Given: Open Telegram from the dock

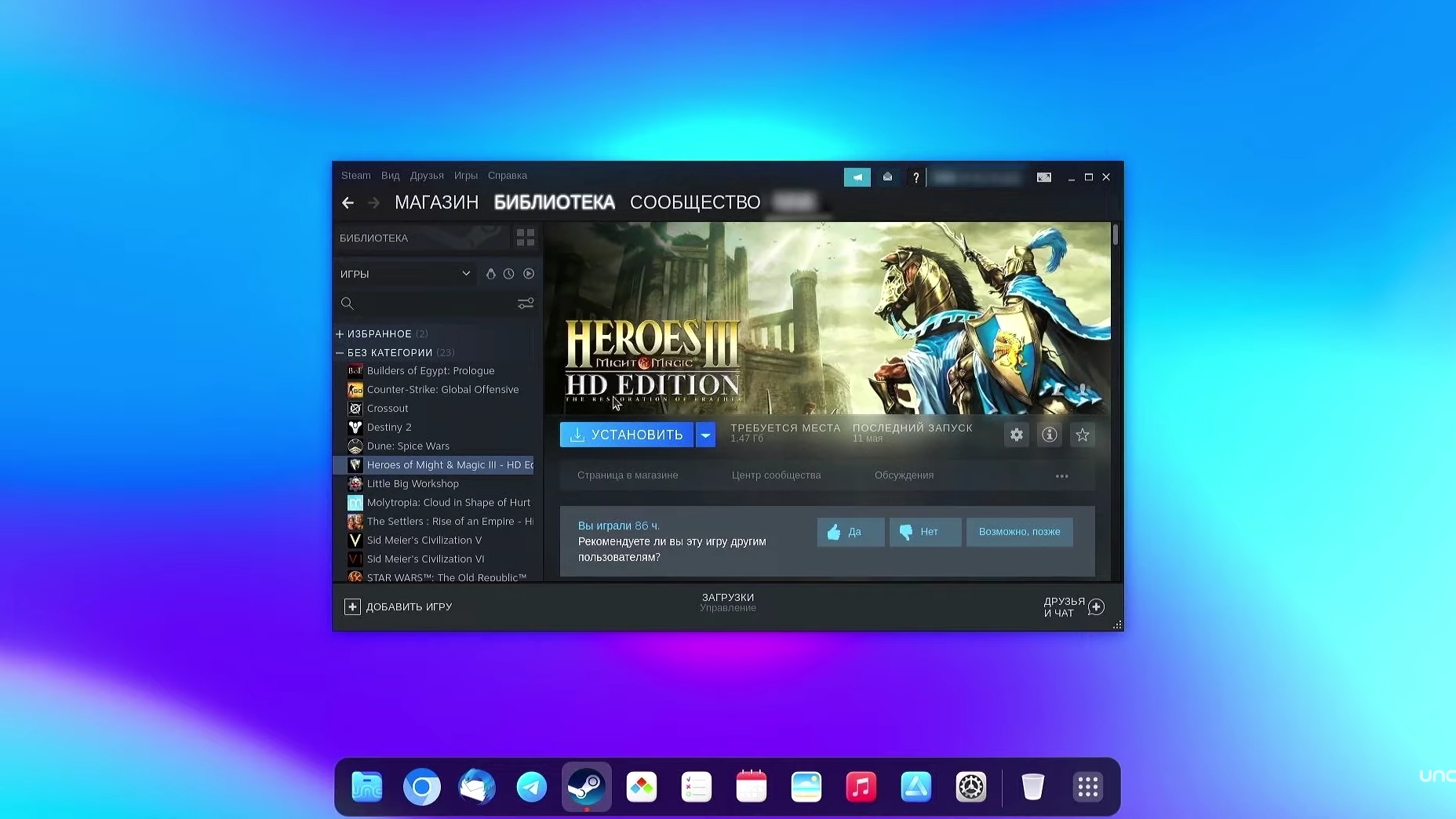Looking at the screenshot, I should tap(532, 787).
